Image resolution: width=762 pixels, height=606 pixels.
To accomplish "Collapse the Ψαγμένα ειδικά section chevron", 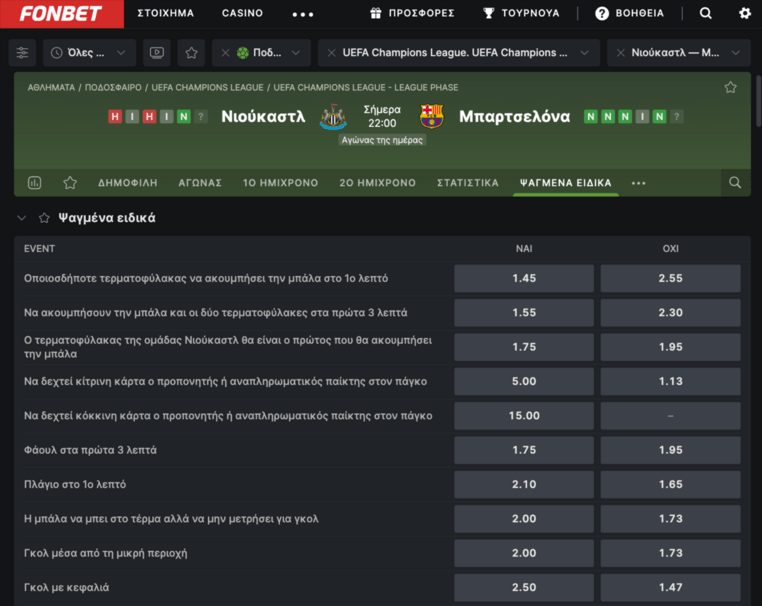I will (22, 218).
